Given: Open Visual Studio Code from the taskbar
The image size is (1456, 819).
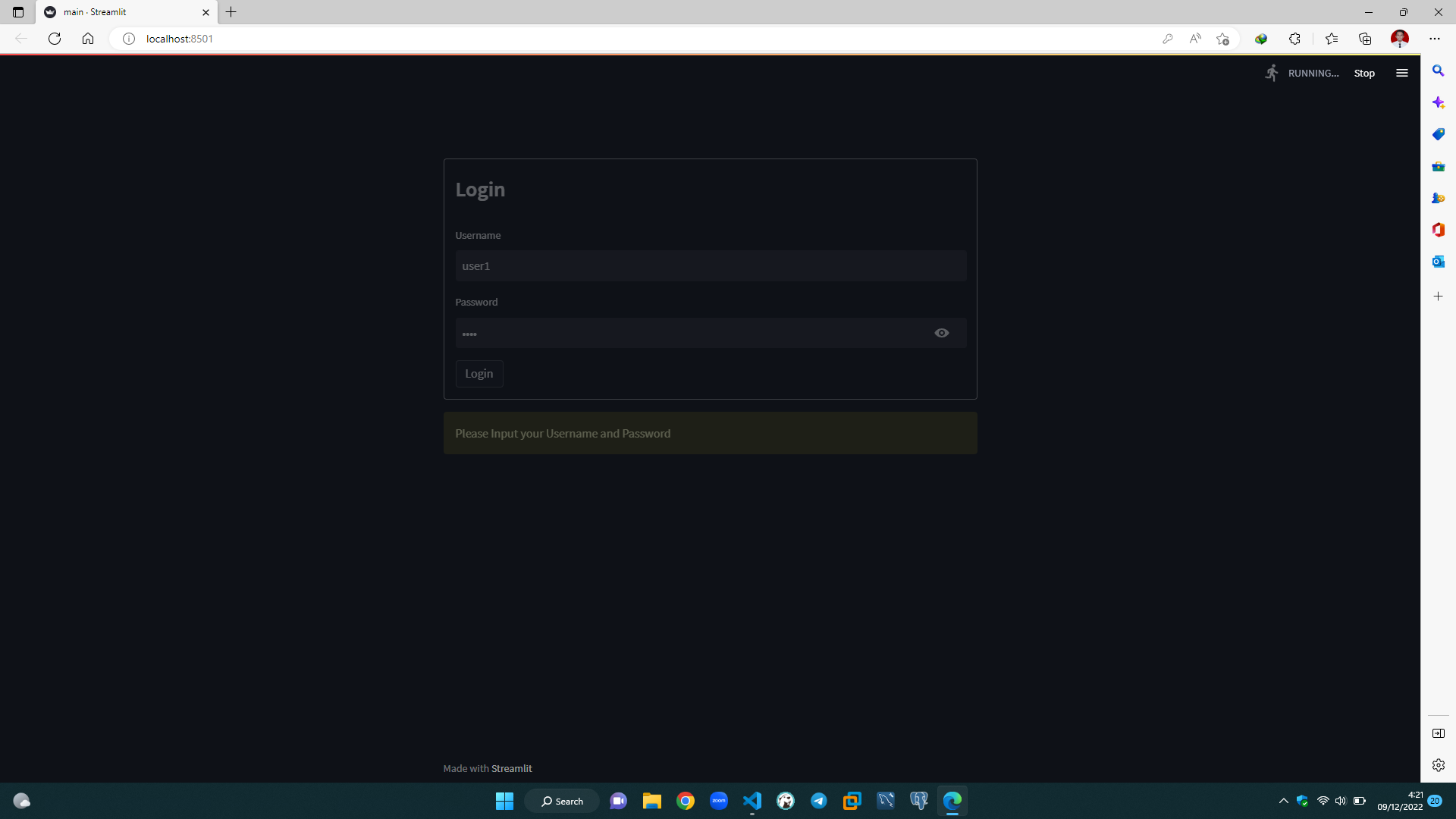Looking at the screenshot, I should point(752,801).
